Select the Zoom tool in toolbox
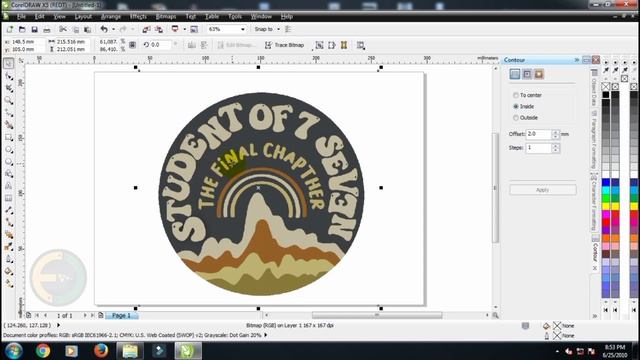 pyautogui.click(x=9, y=100)
